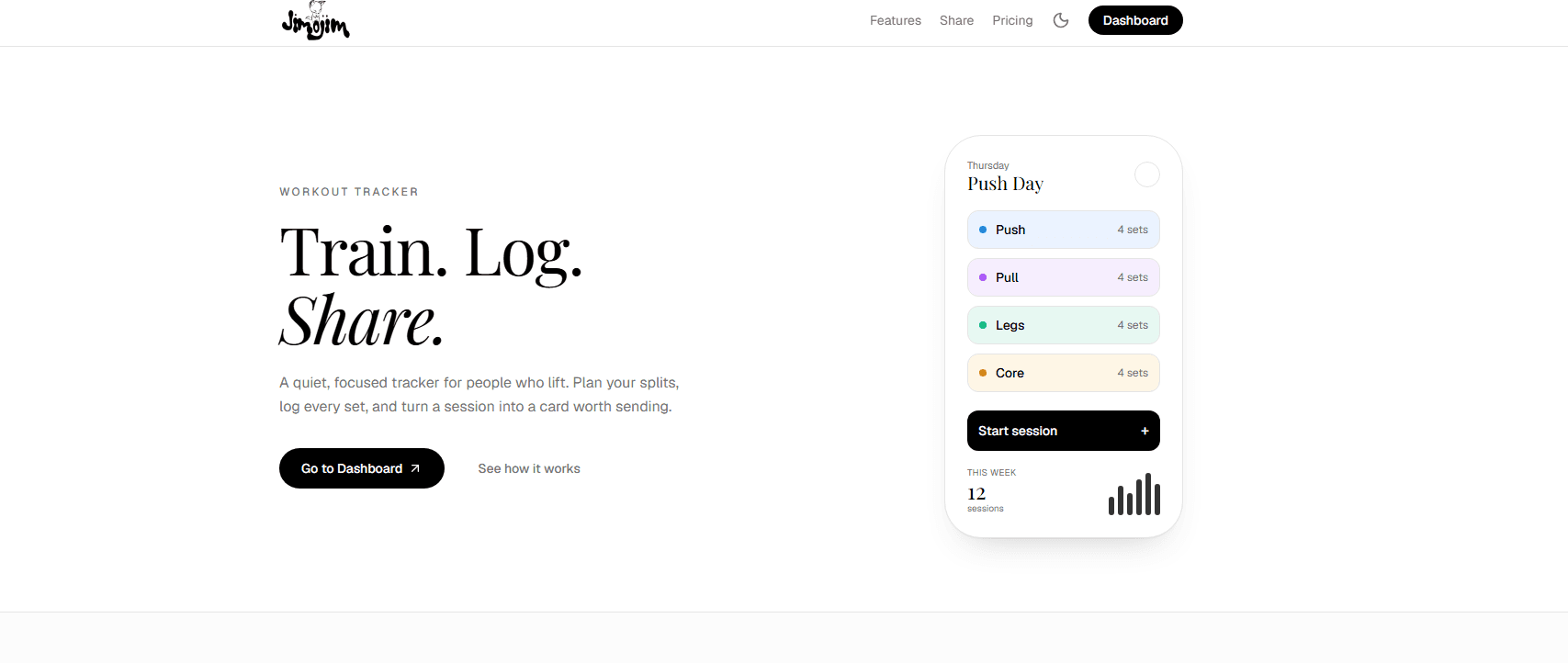Open the Share nav link
1568x663 pixels.
(956, 20)
